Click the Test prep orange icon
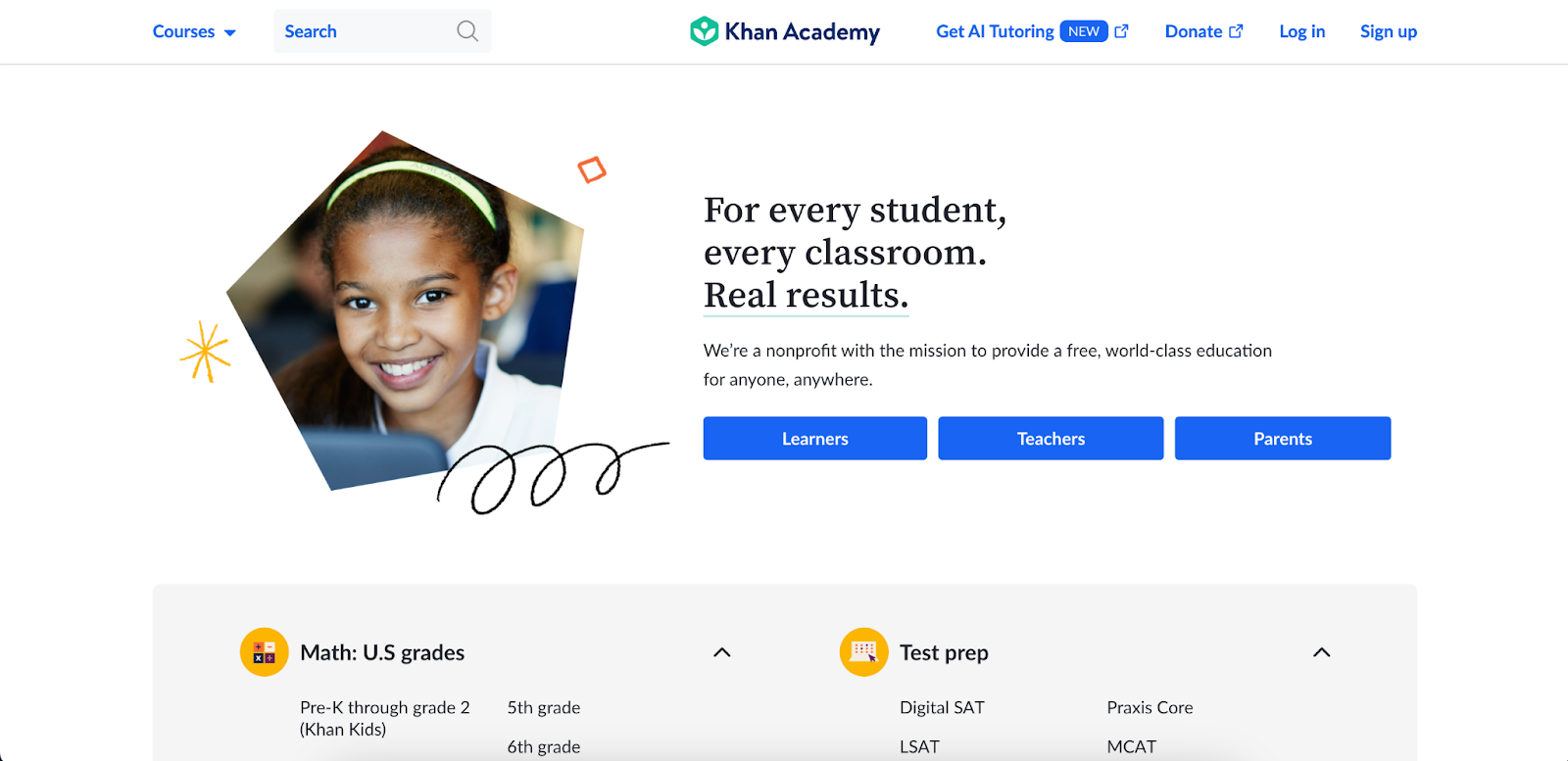This screenshot has width=1568, height=761. [x=863, y=652]
